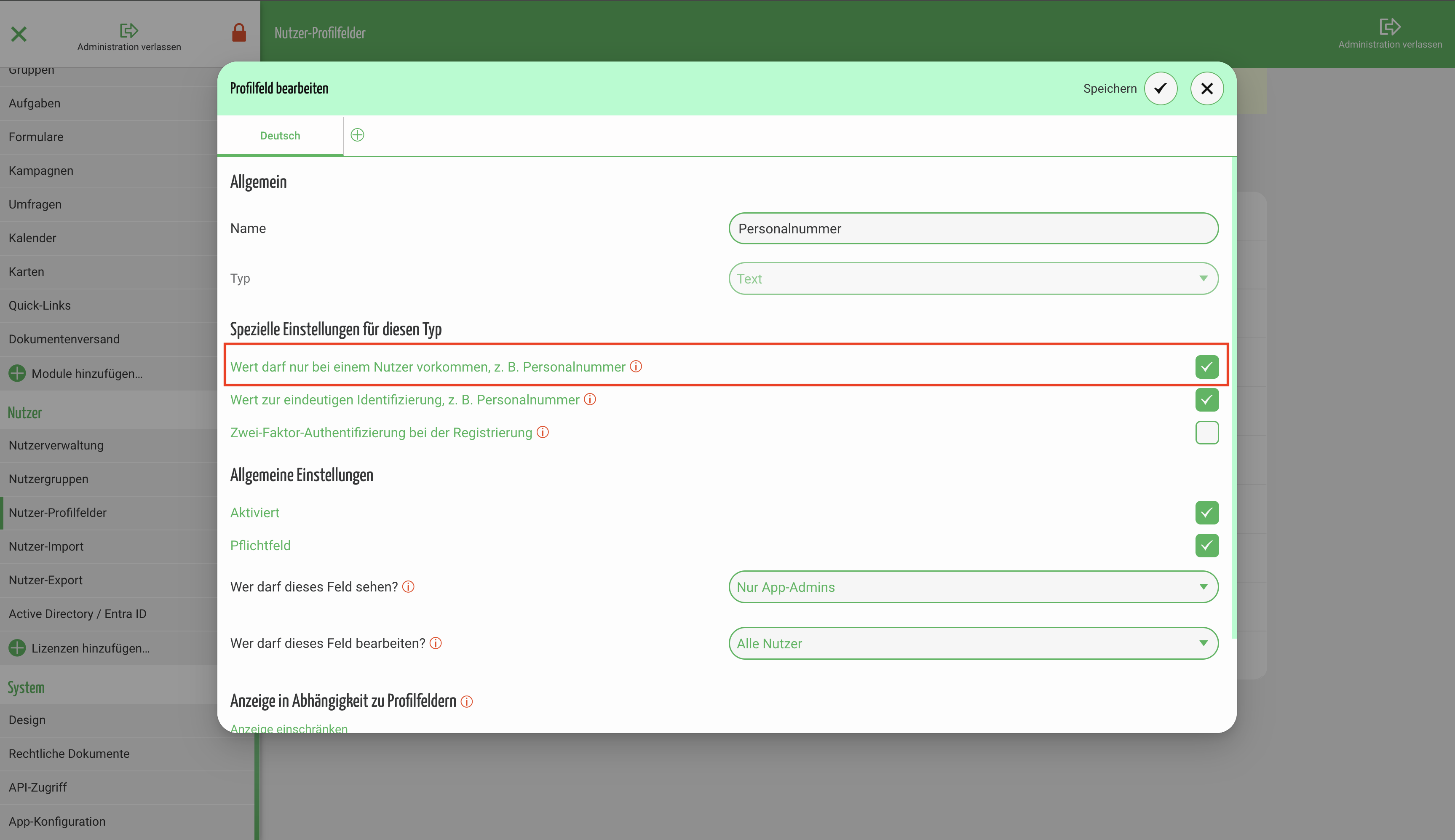Switch to the Deutsch language tab
The height and width of the screenshot is (840, 1455).
tap(280, 136)
